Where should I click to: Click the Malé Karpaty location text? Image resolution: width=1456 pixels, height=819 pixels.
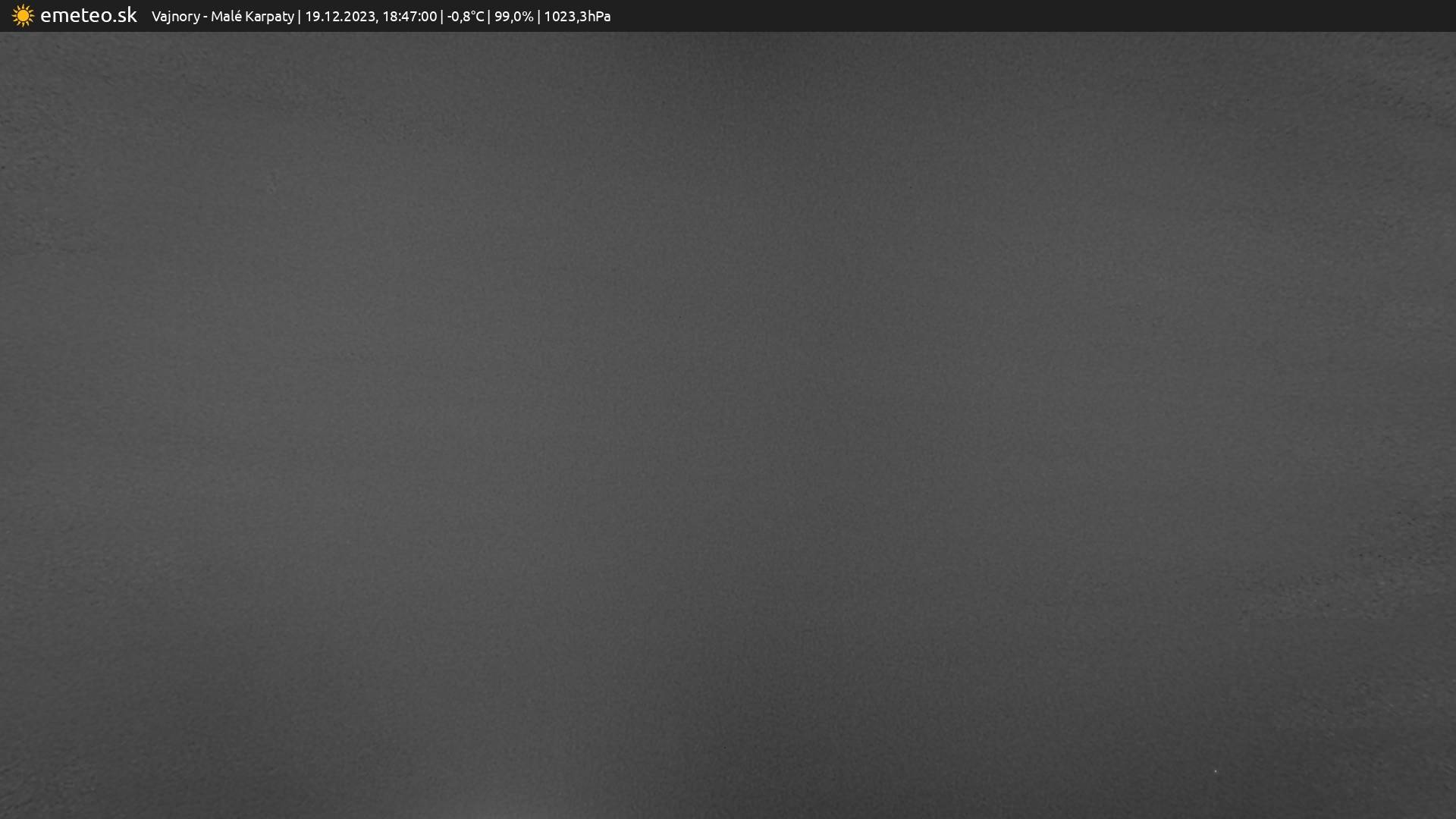pos(253,17)
